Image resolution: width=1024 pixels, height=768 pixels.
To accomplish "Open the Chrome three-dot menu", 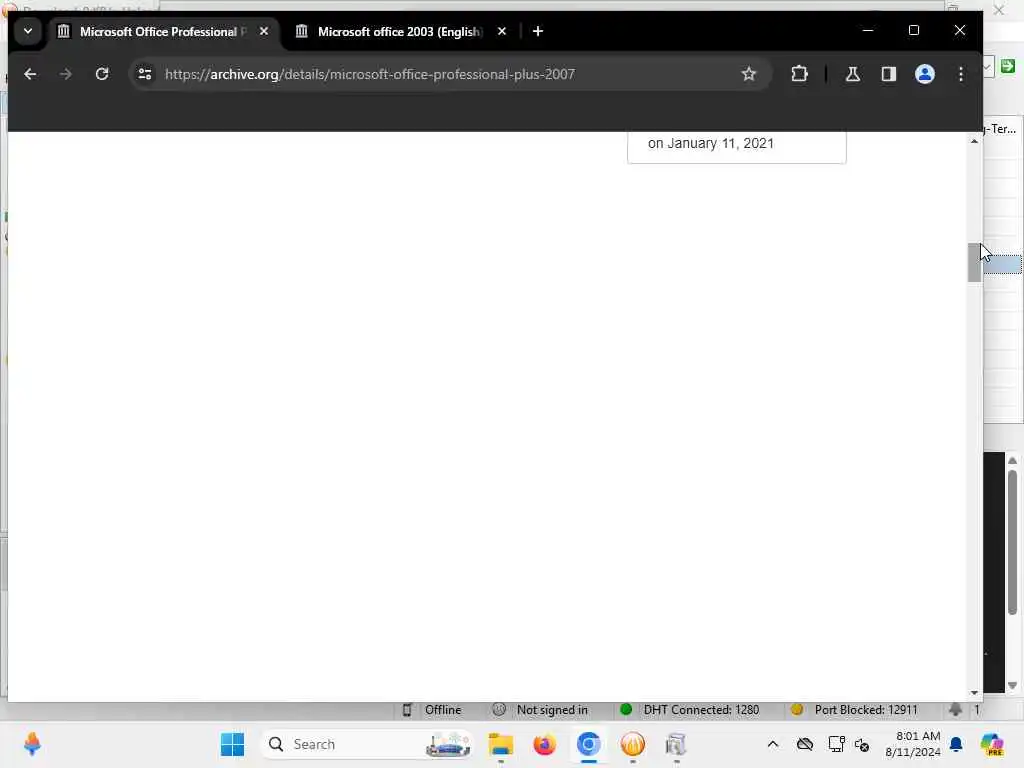I will tap(961, 74).
